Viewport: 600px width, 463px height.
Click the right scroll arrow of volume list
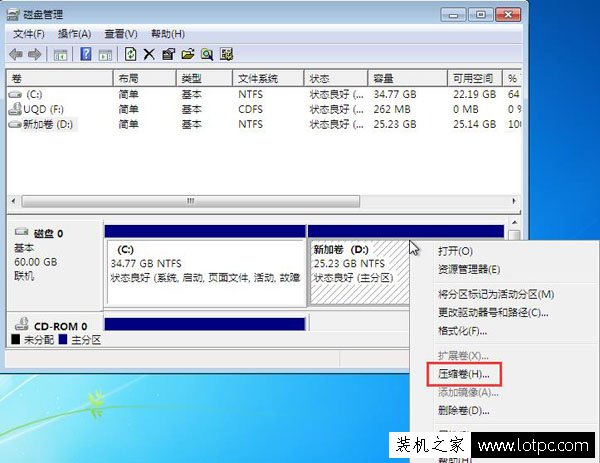point(514,201)
